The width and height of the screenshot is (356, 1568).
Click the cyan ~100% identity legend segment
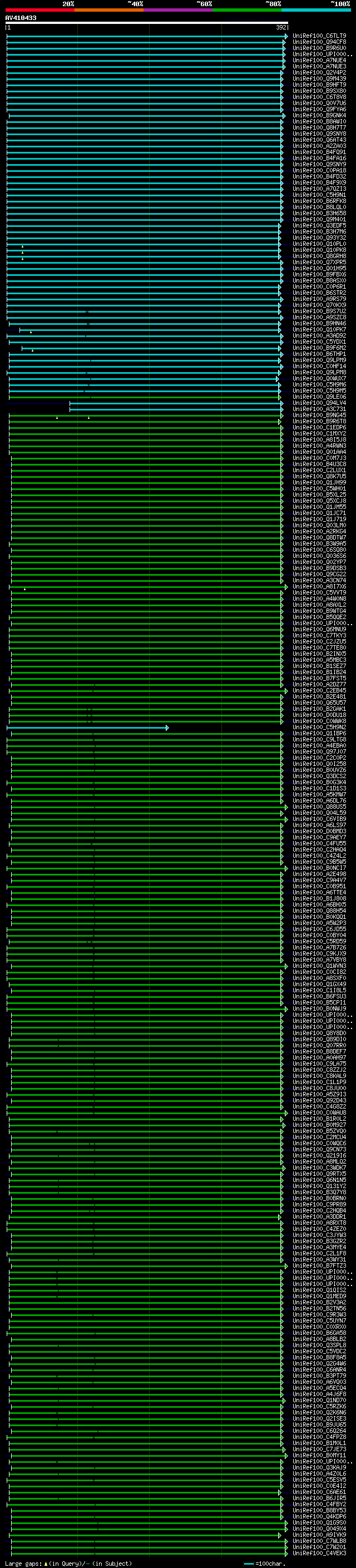pyautogui.click(x=317, y=10)
